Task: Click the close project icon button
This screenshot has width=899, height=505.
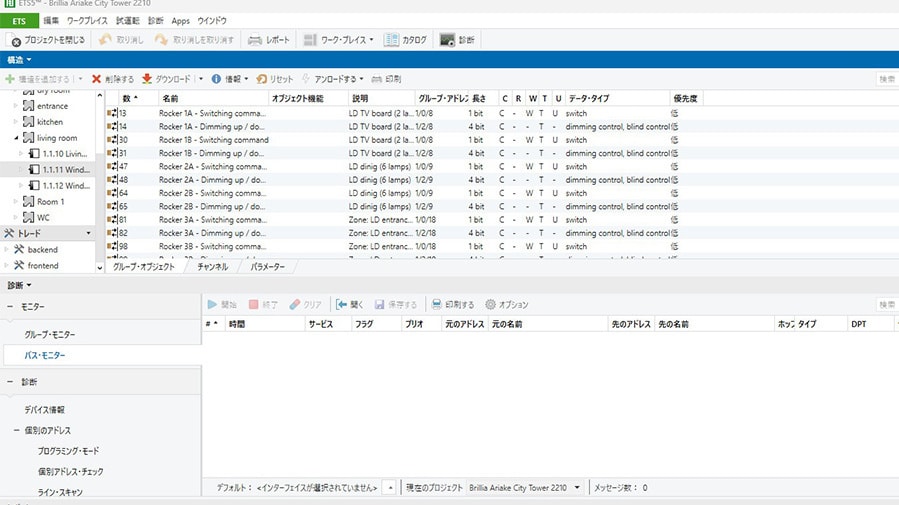Action: [x=15, y=41]
